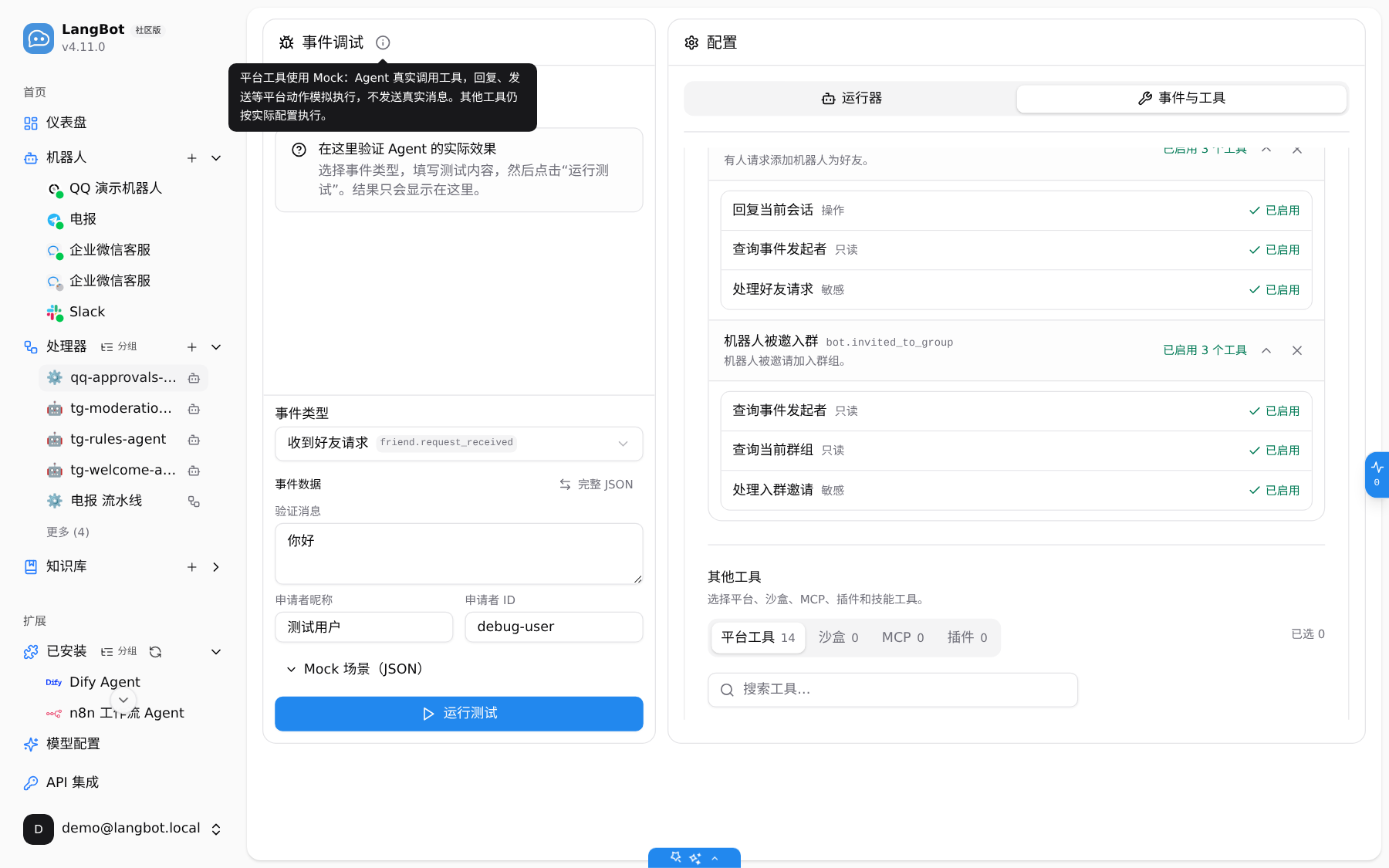This screenshot has width=1389, height=868.
Task: Click the bot icon next to tg-moderatio processor
Action: pyautogui.click(x=194, y=409)
